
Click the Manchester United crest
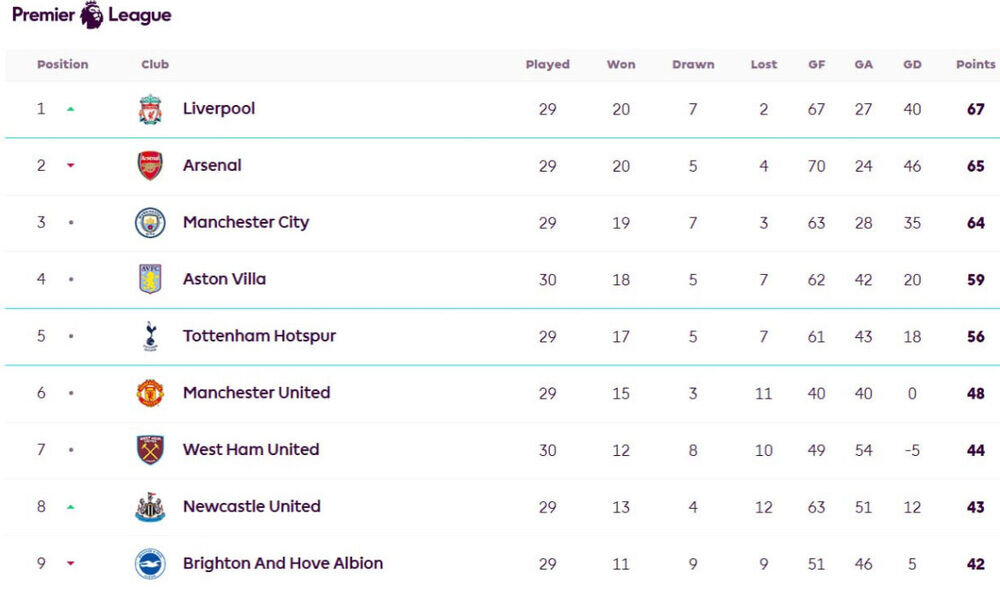click(151, 393)
